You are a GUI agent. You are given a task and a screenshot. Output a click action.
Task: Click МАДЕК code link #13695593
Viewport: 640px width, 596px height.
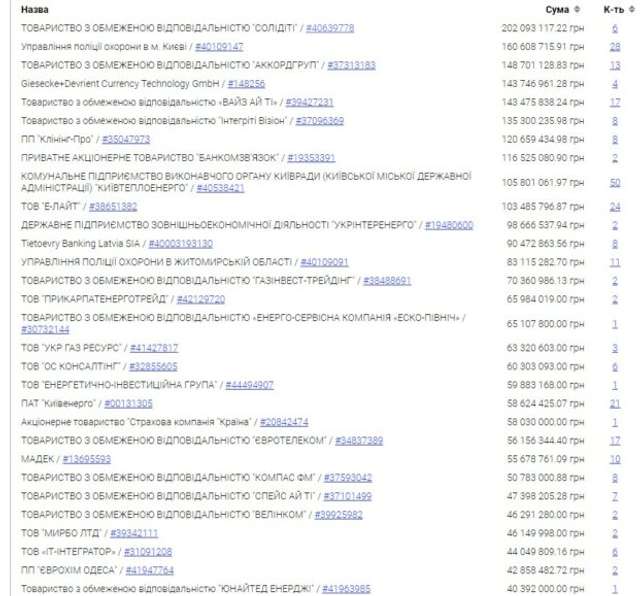(x=86, y=459)
